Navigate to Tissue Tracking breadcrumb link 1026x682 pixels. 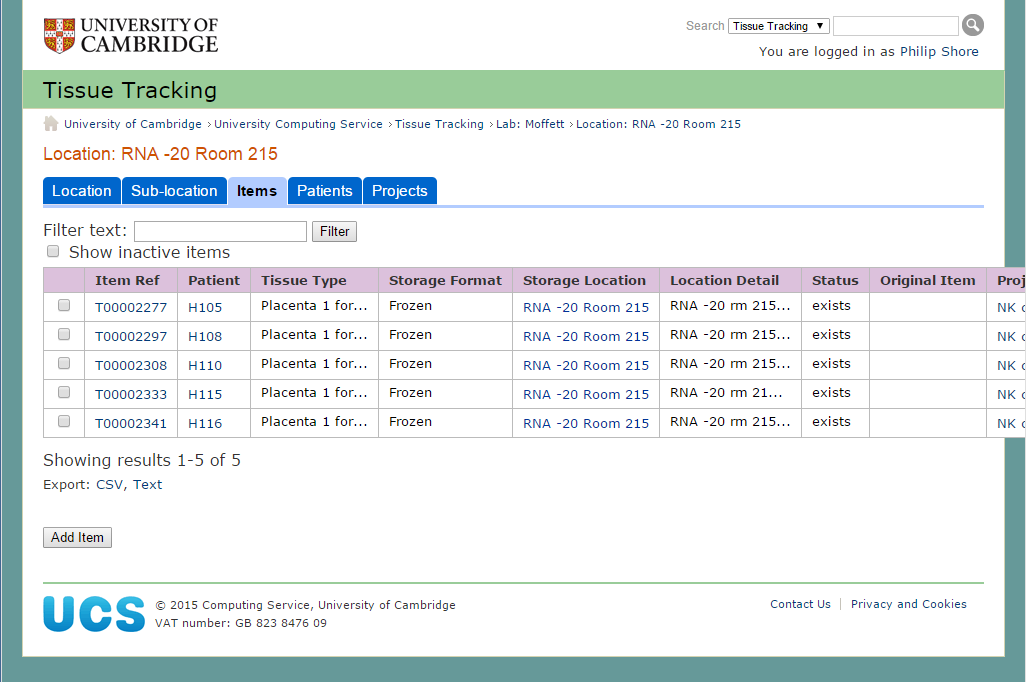point(439,124)
